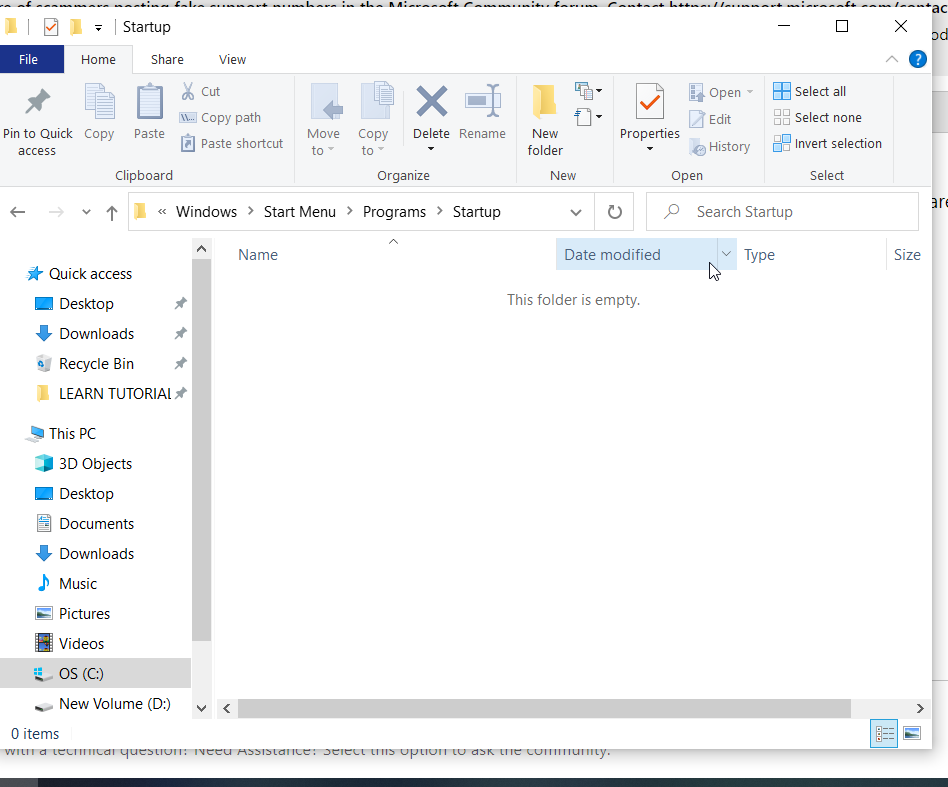The image size is (948, 787).
Task: Select OS (C:) drive
Action: [x=95, y=673]
